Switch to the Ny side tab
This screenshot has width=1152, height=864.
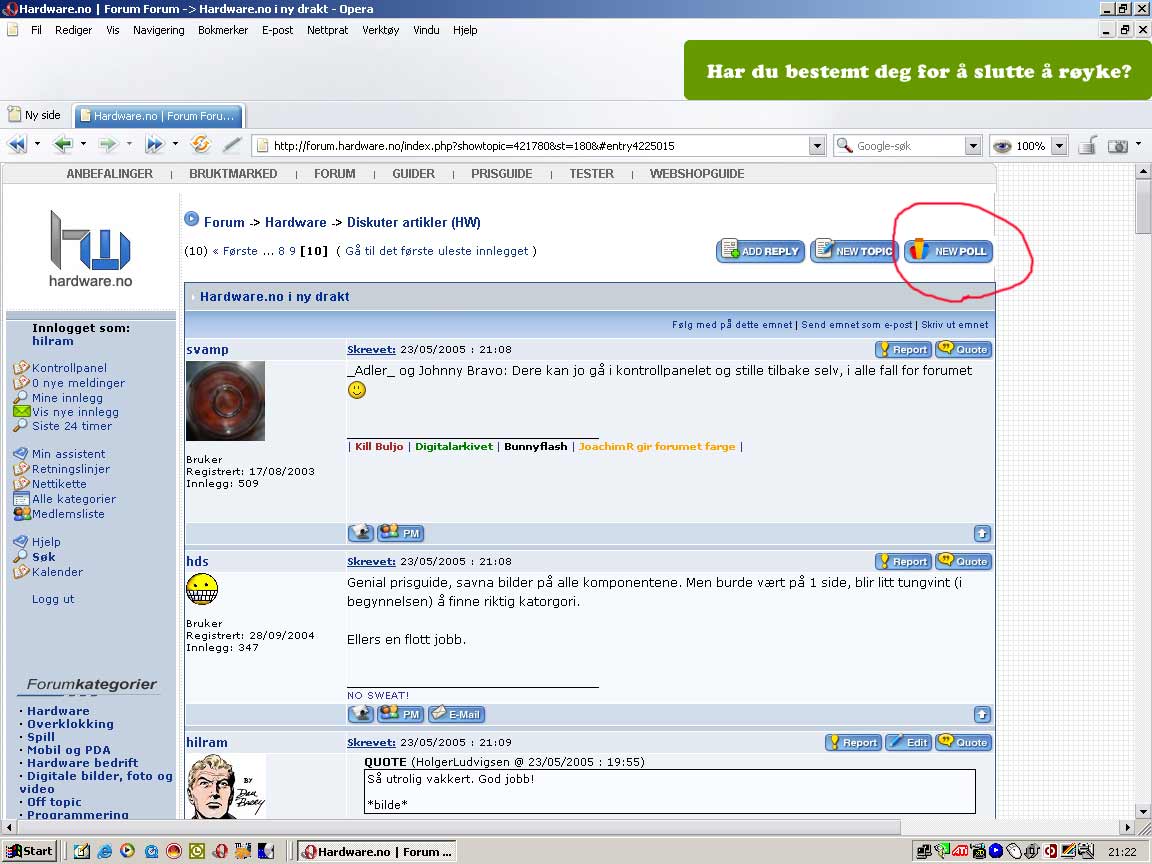pyautogui.click(x=35, y=115)
